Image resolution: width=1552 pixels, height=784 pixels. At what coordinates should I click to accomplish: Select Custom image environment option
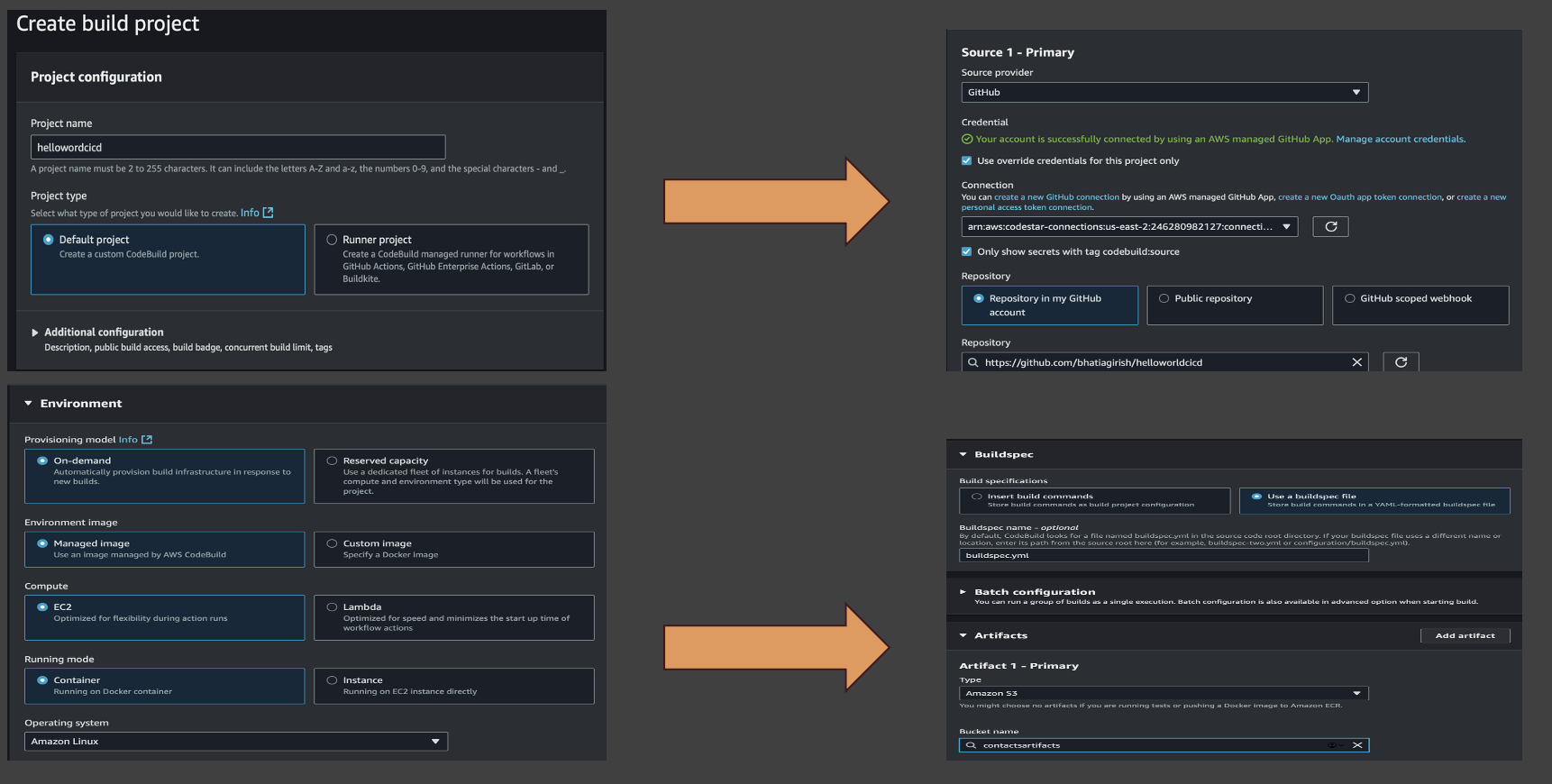pyautogui.click(x=454, y=549)
